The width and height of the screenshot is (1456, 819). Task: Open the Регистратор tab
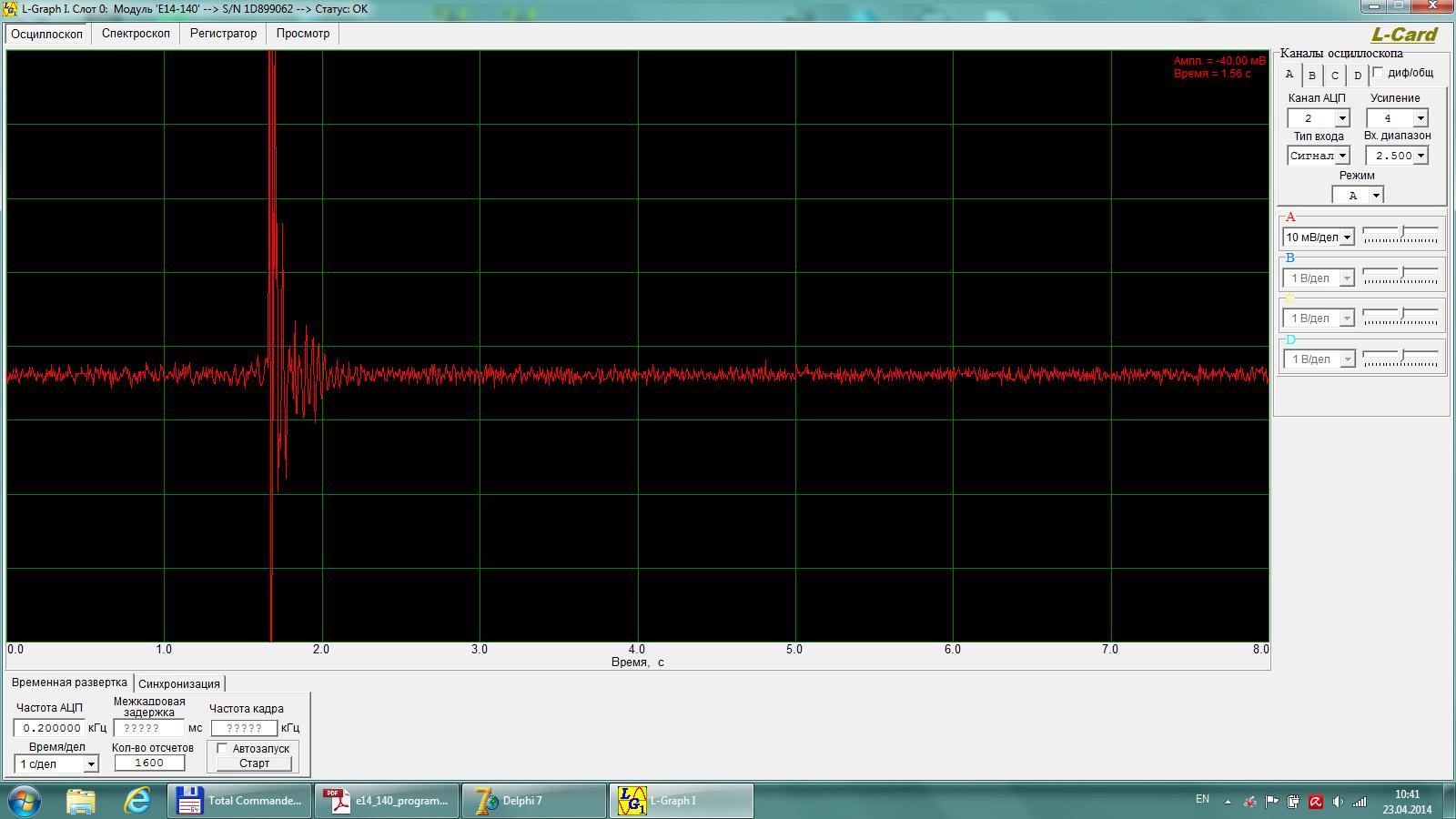tap(223, 34)
